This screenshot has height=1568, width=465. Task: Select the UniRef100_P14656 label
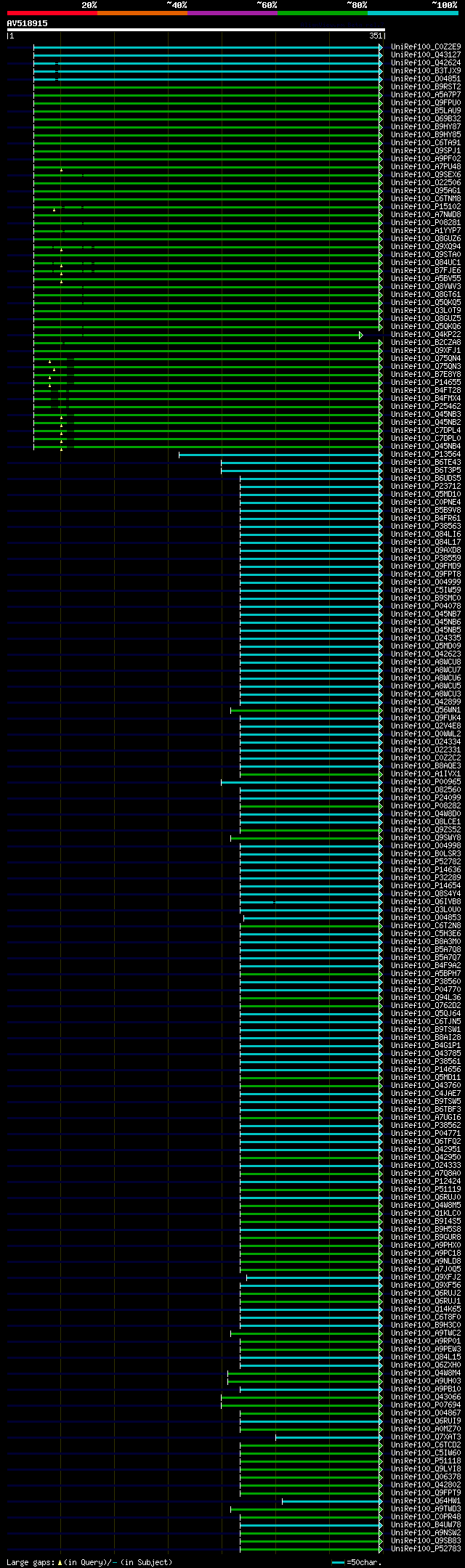pos(426,1070)
